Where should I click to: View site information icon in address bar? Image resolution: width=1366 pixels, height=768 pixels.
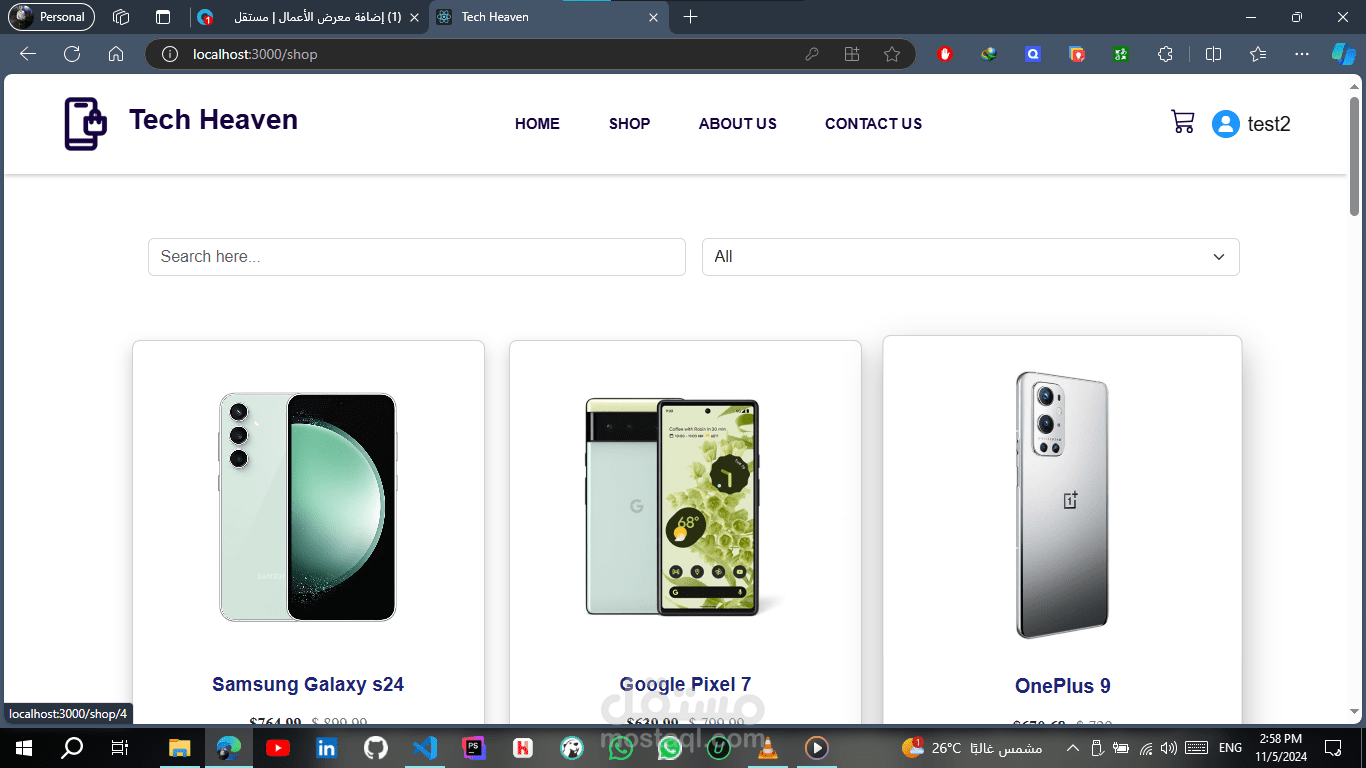(x=170, y=54)
